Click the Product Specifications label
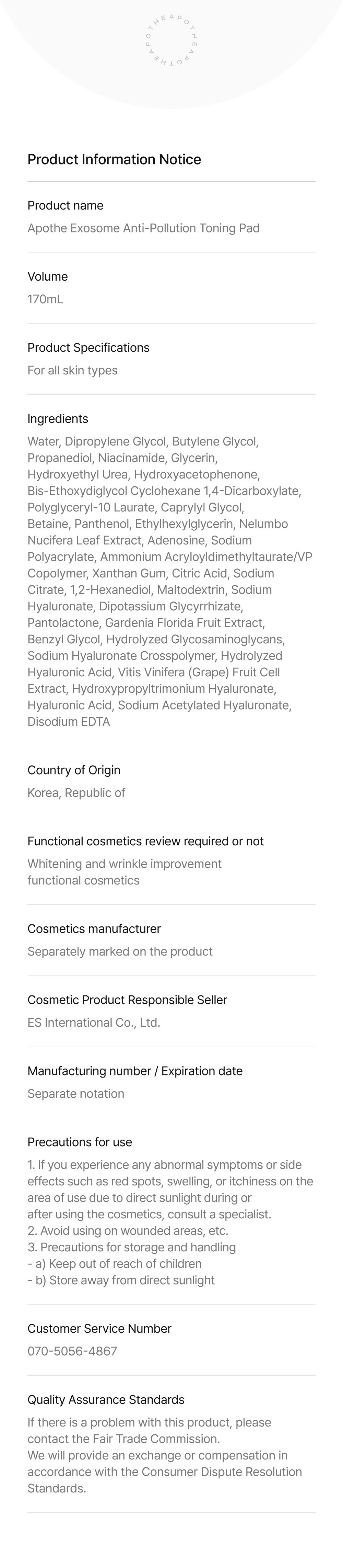The image size is (343, 1568). 88,348
